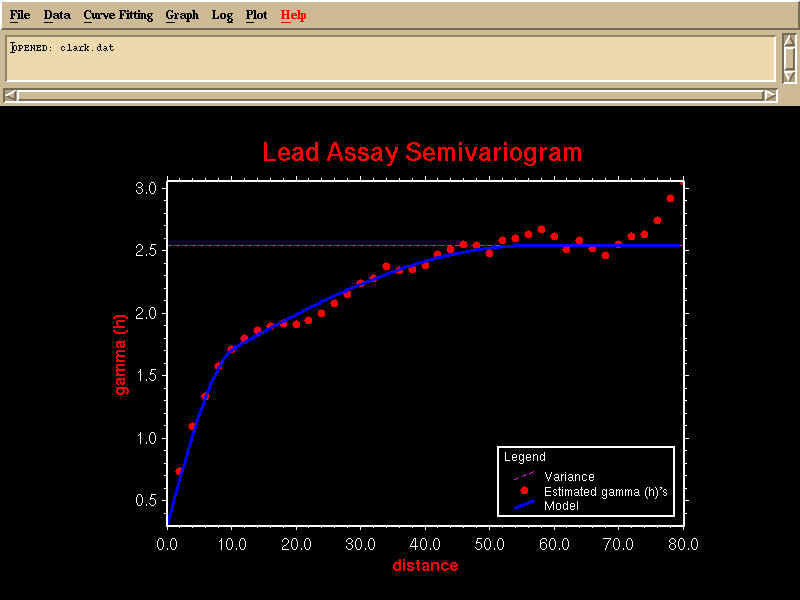Click the '60.0' x-axis tick label
Screen dimensions: 800x600
pyautogui.click(x=555, y=544)
